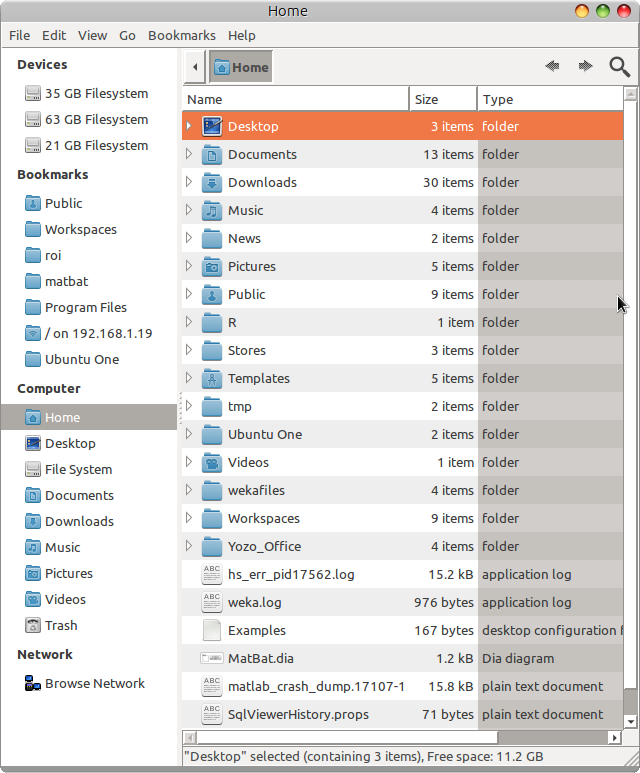Click the Music folder icon in sidebar

pos(33,547)
